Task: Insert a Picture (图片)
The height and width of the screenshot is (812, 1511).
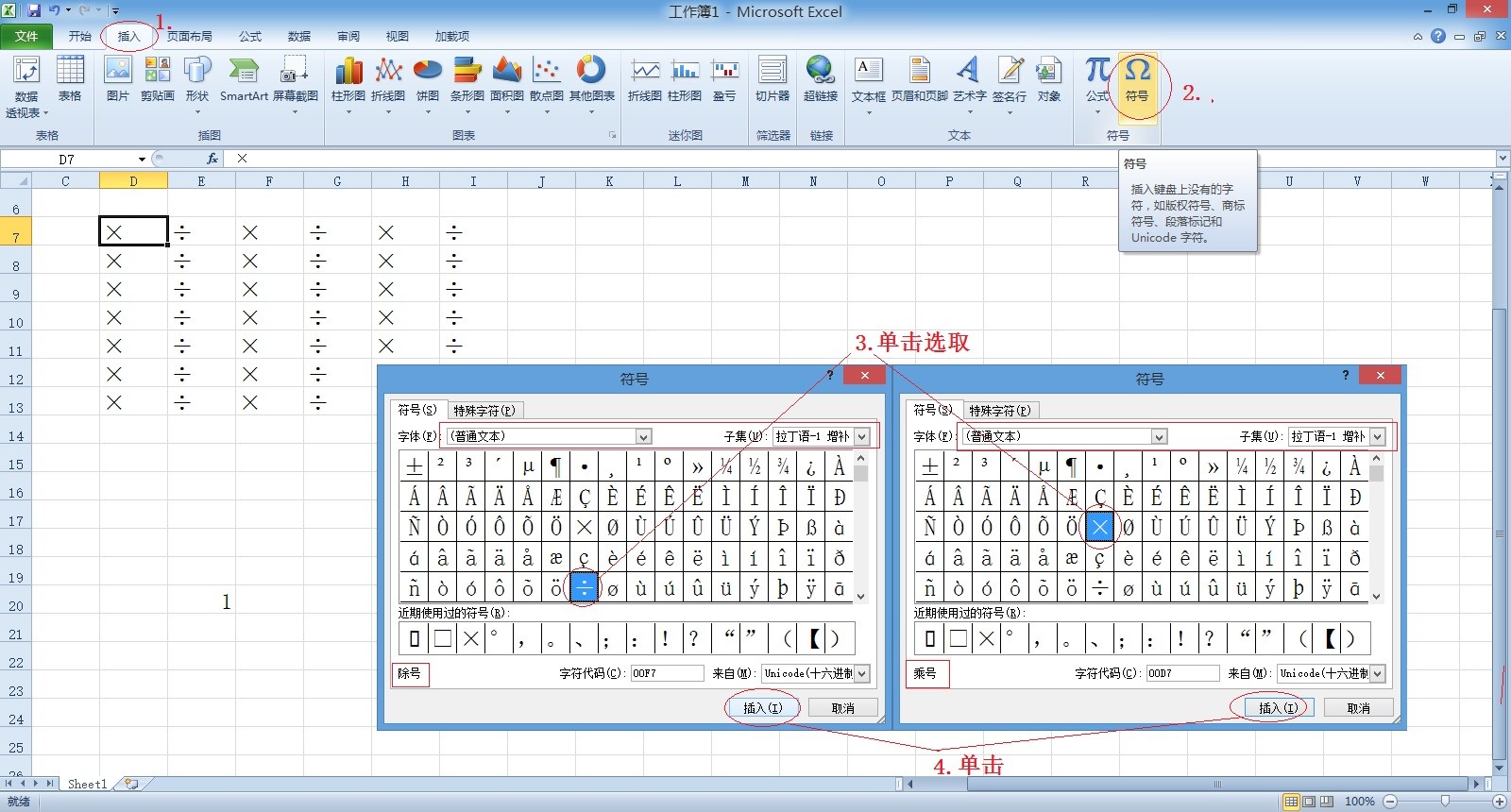Action: point(117,79)
